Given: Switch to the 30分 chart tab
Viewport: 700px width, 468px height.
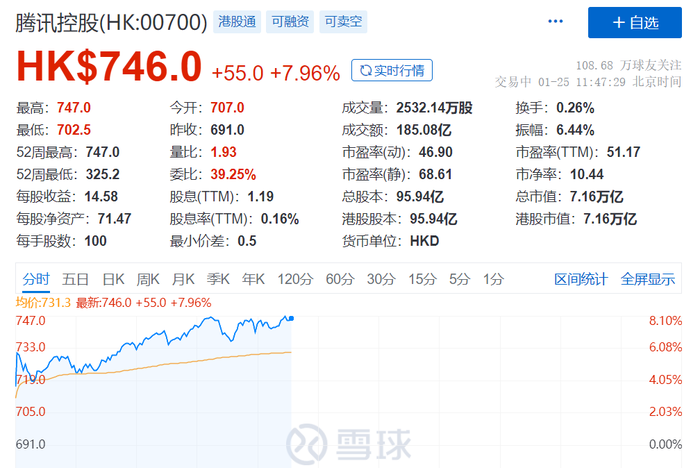Looking at the screenshot, I should [x=381, y=279].
